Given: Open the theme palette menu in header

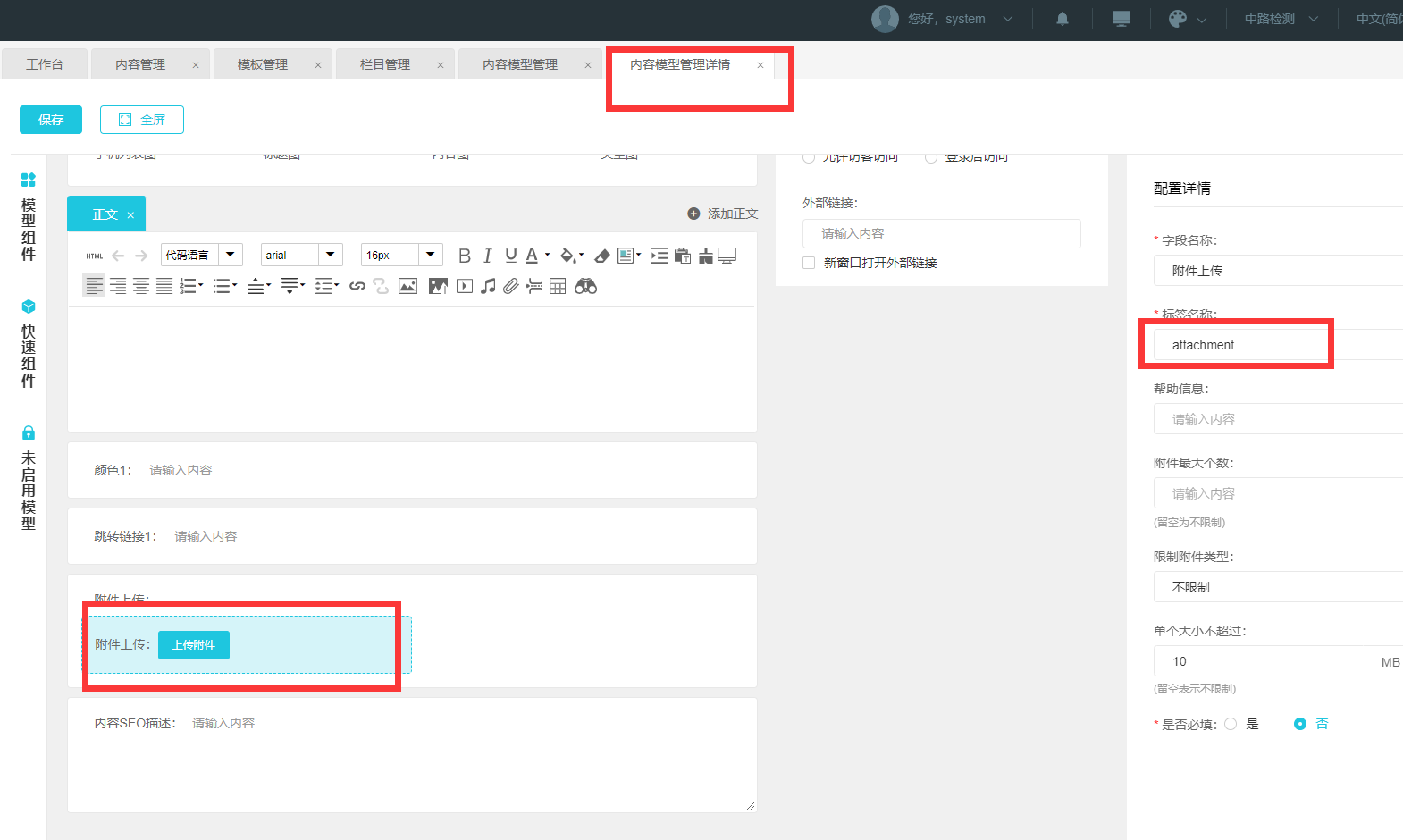Looking at the screenshot, I should click(x=1188, y=19).
